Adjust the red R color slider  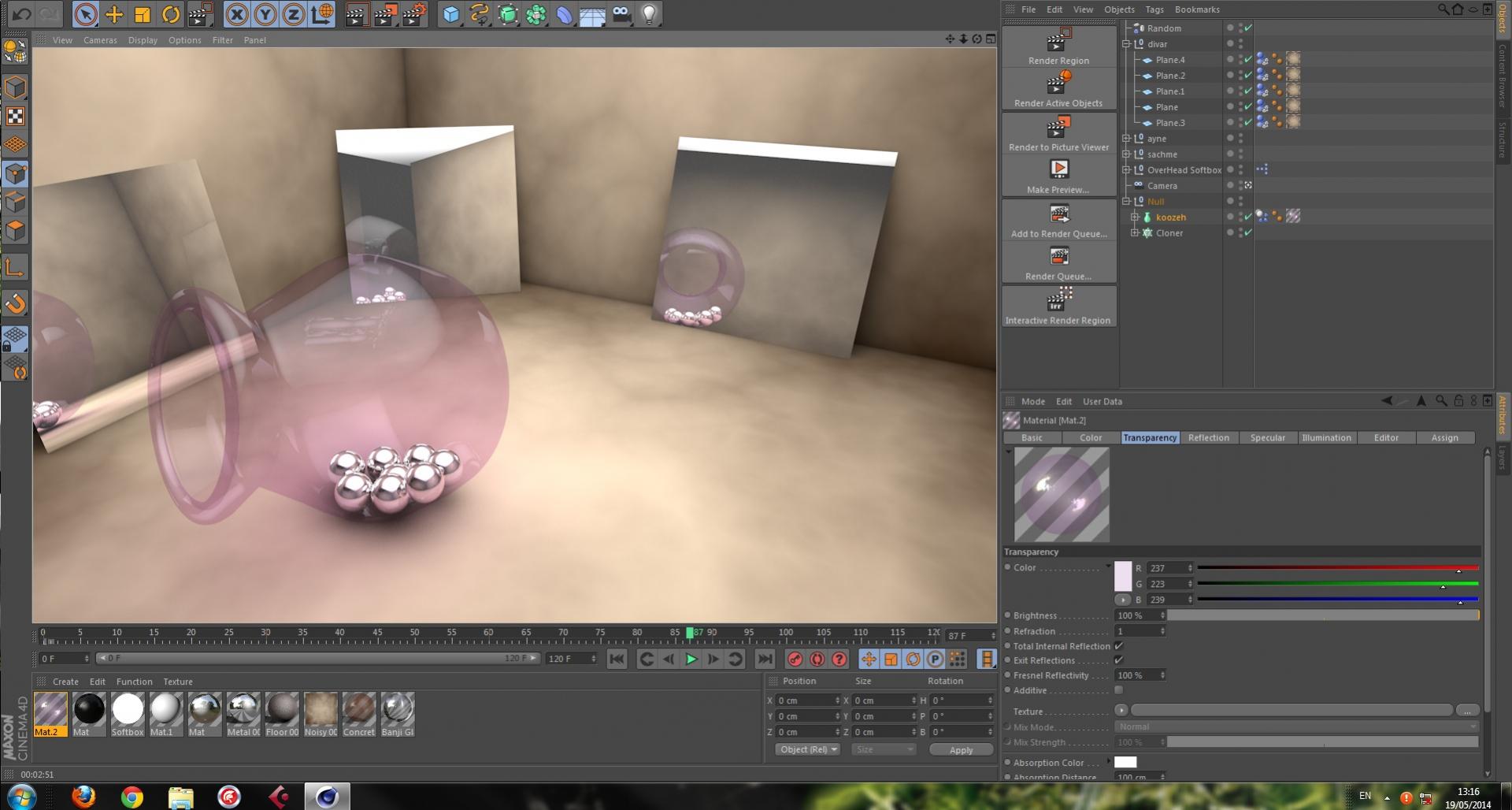[x=1337, y=567]
